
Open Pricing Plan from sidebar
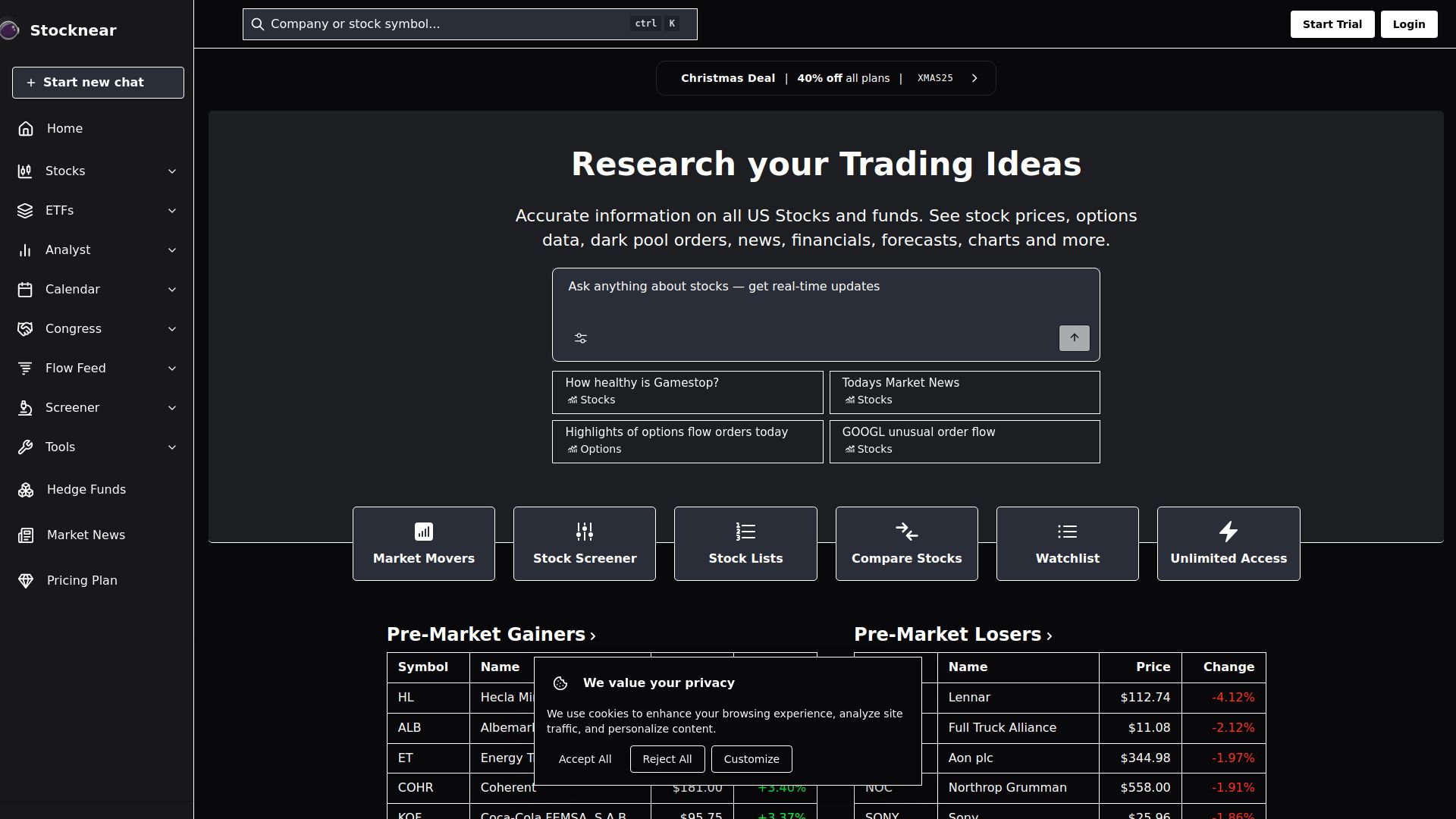(82, 581)
